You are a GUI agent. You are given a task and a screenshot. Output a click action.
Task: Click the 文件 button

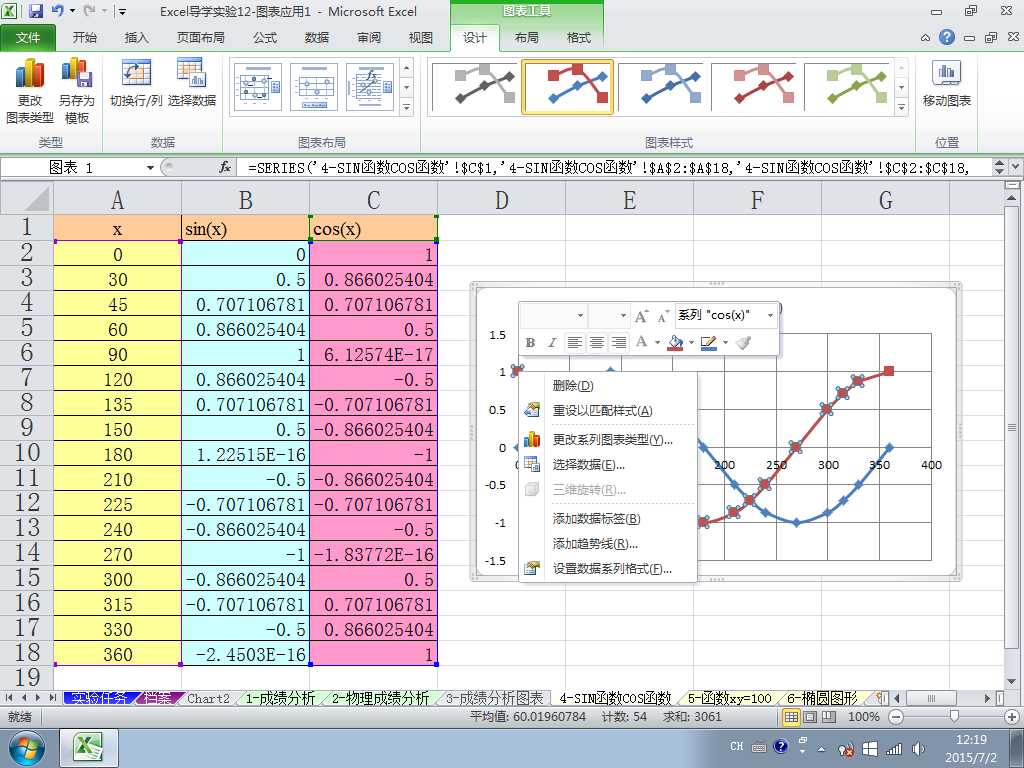pos(29,38)
